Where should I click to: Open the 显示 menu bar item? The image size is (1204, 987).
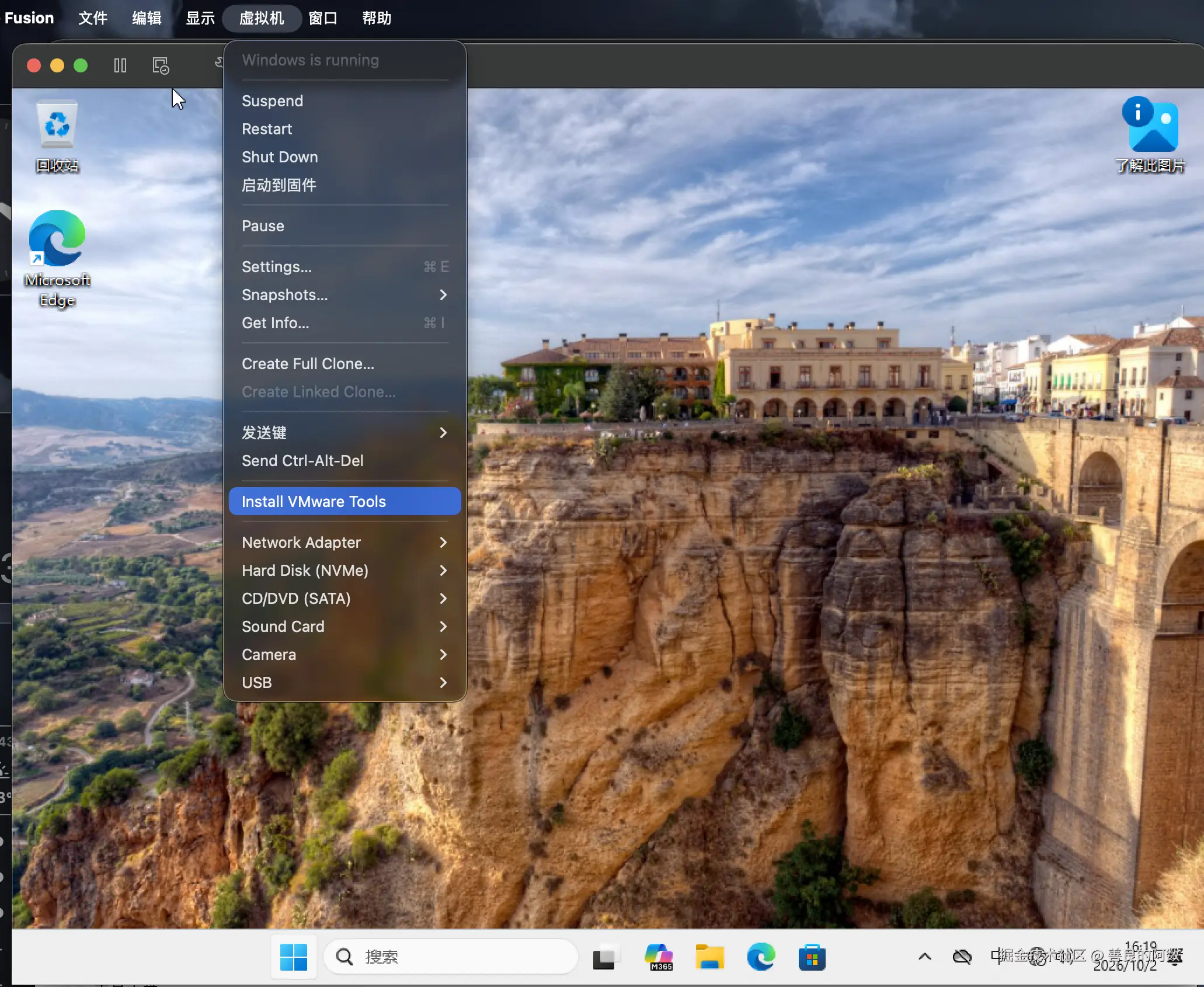pos(200,18)
